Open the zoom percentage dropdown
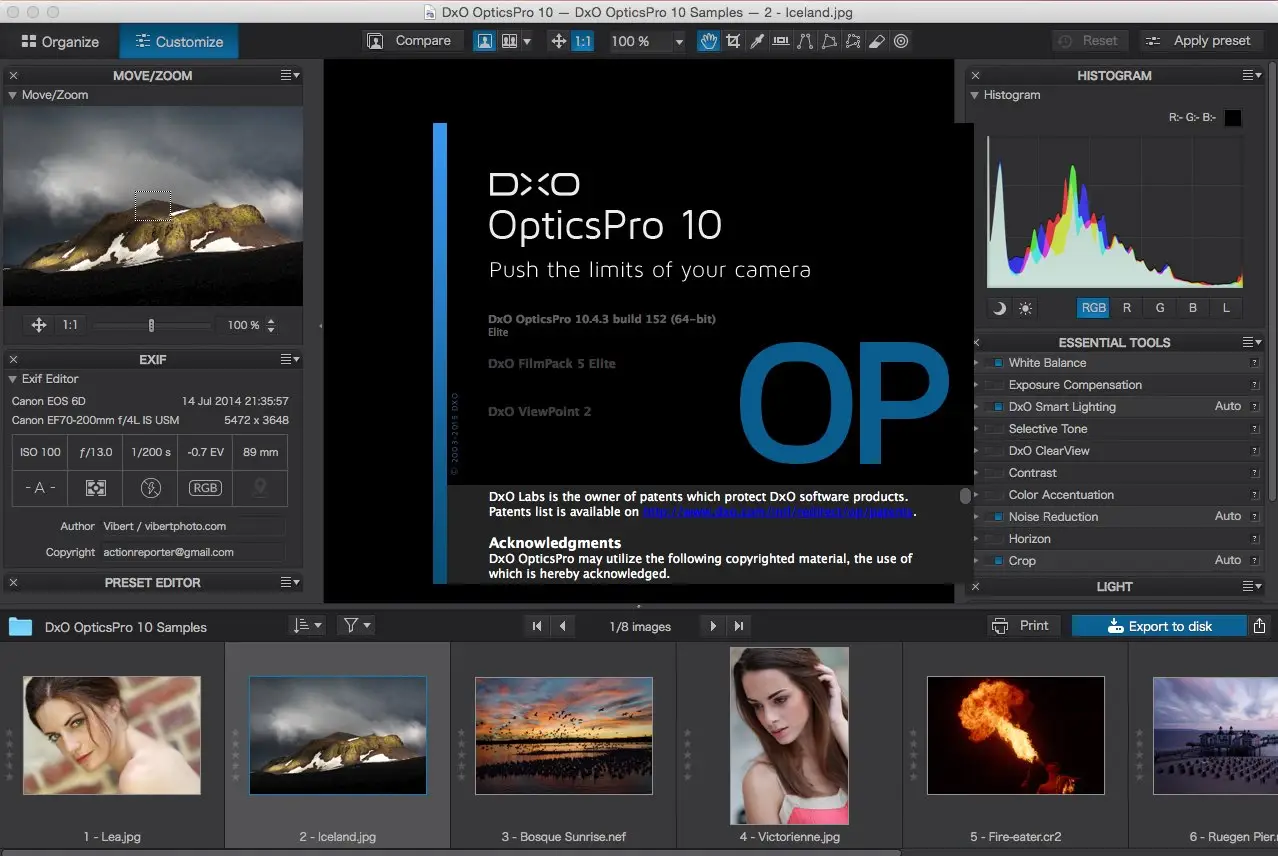This screenshot has height=856, width=1278. click(x=679, y=42)
